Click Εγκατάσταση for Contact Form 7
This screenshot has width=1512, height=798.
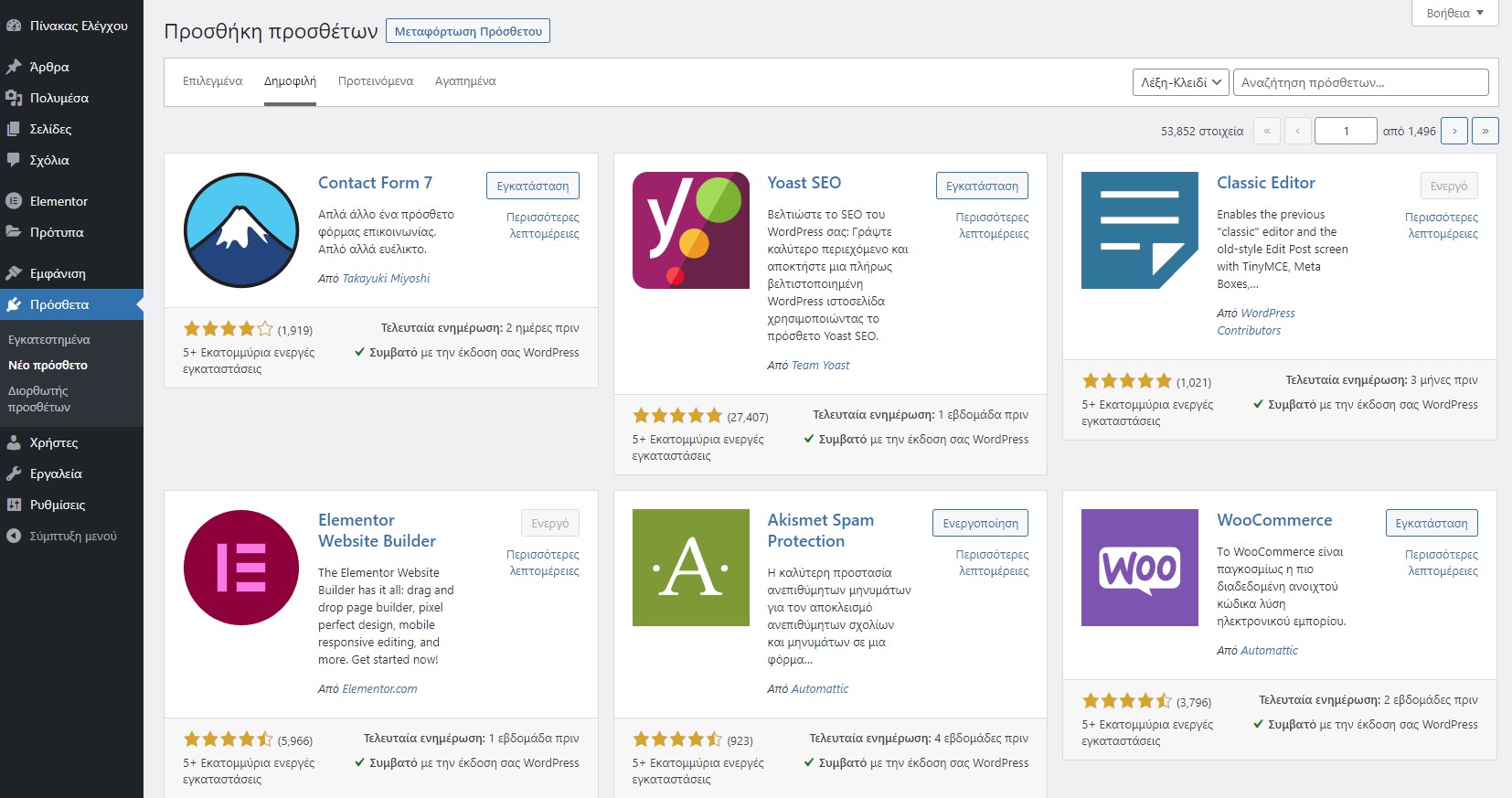click(532, 186)
